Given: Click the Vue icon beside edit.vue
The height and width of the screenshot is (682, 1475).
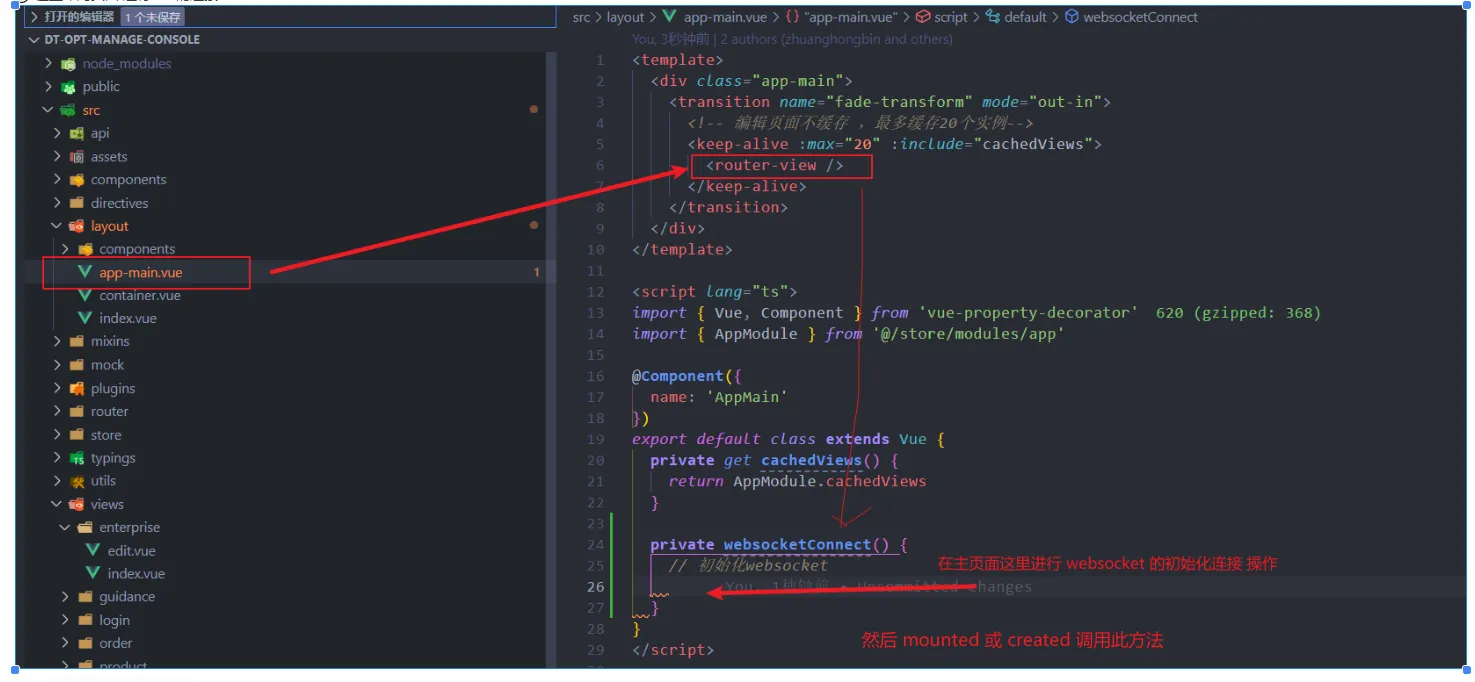Looking at the screenshot, I should click(93, 551).
